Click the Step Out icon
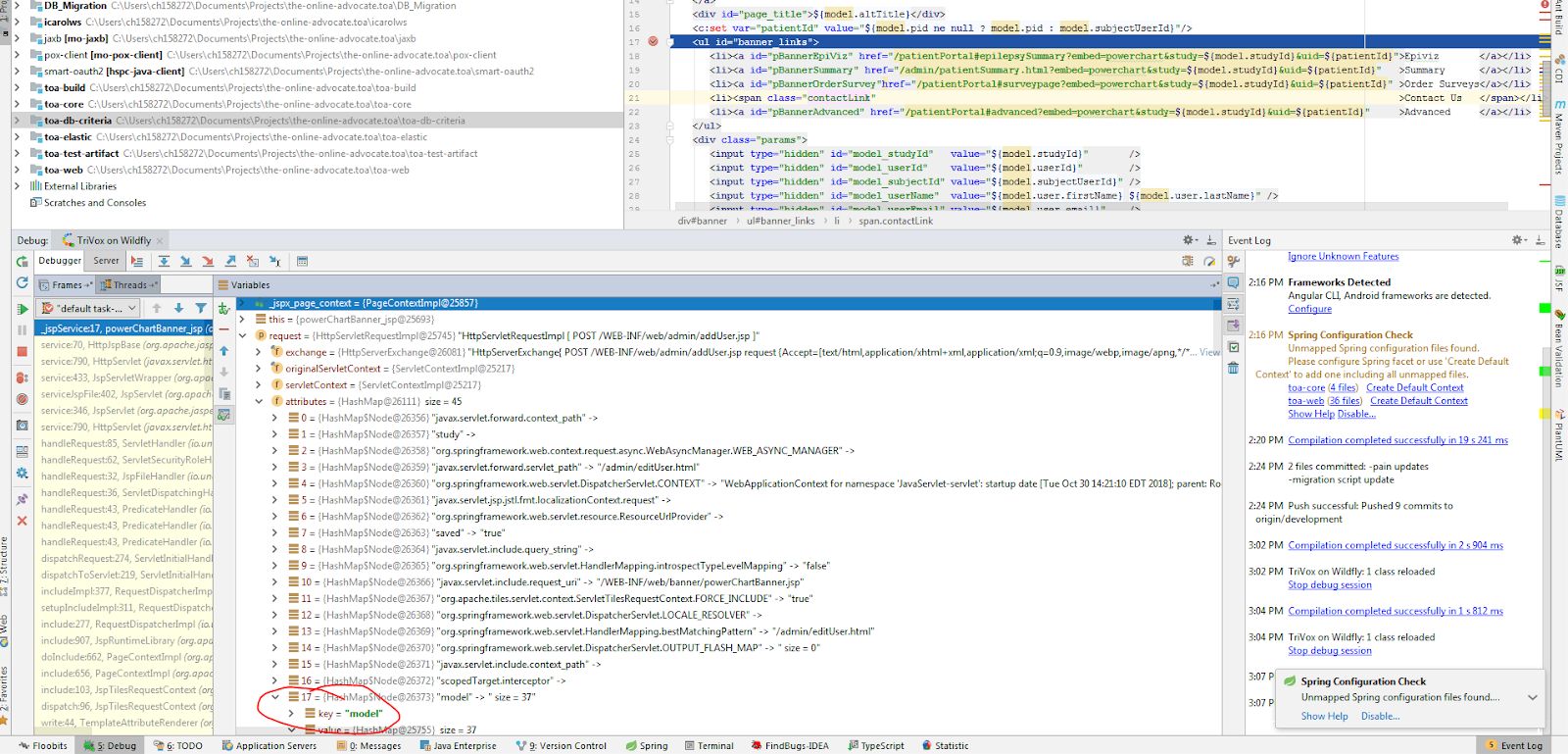 point(230,262)
